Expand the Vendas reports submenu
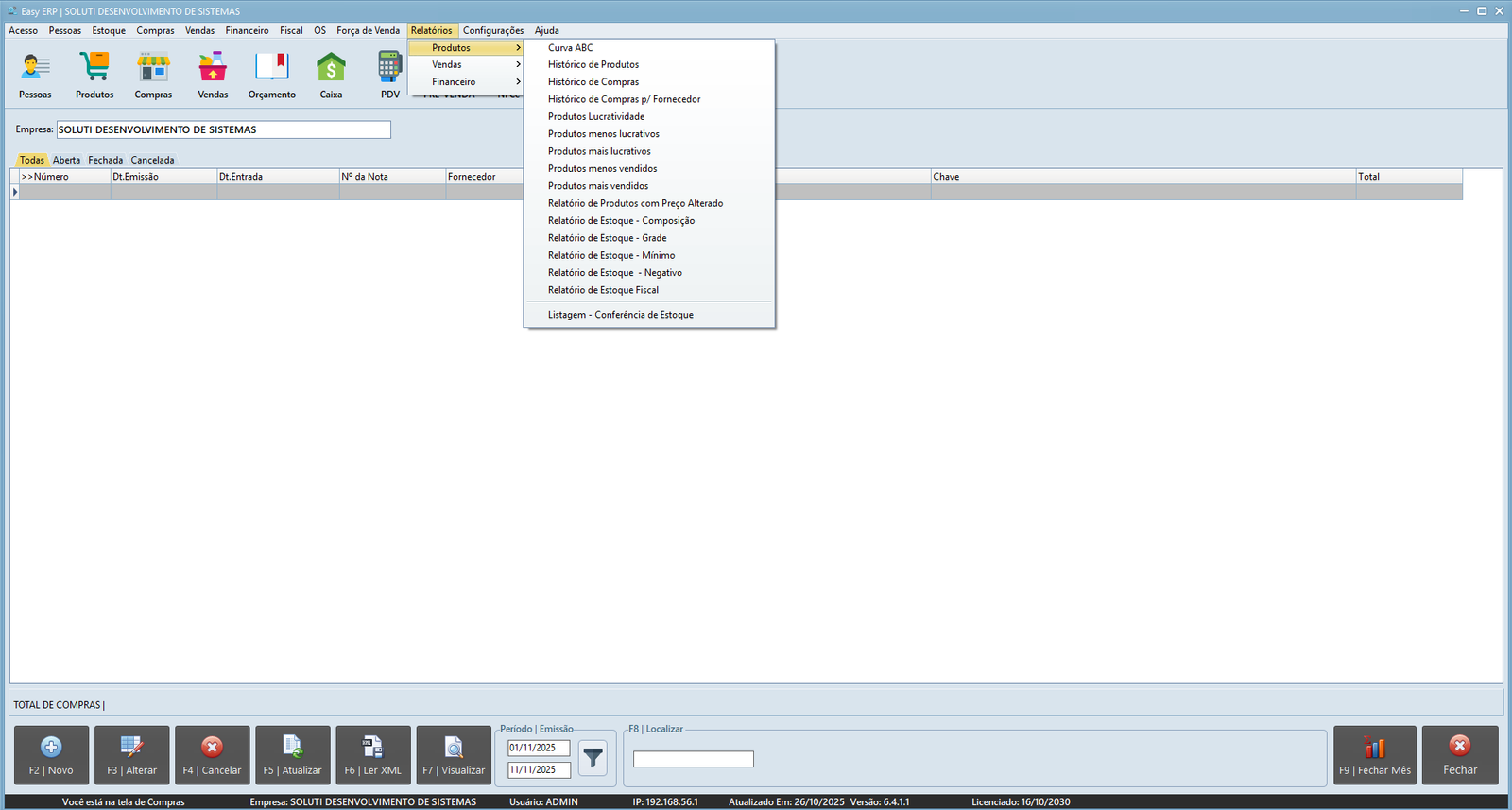 point(465,64)
